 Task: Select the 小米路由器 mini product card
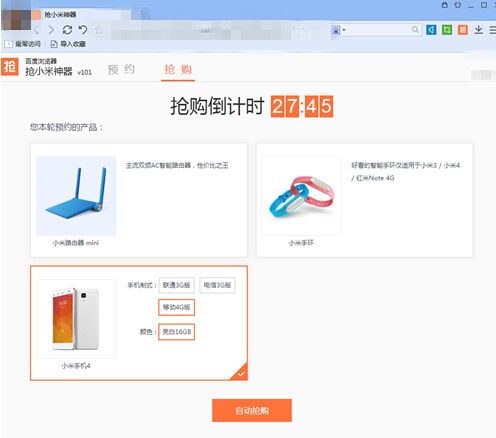click(139, 200)
